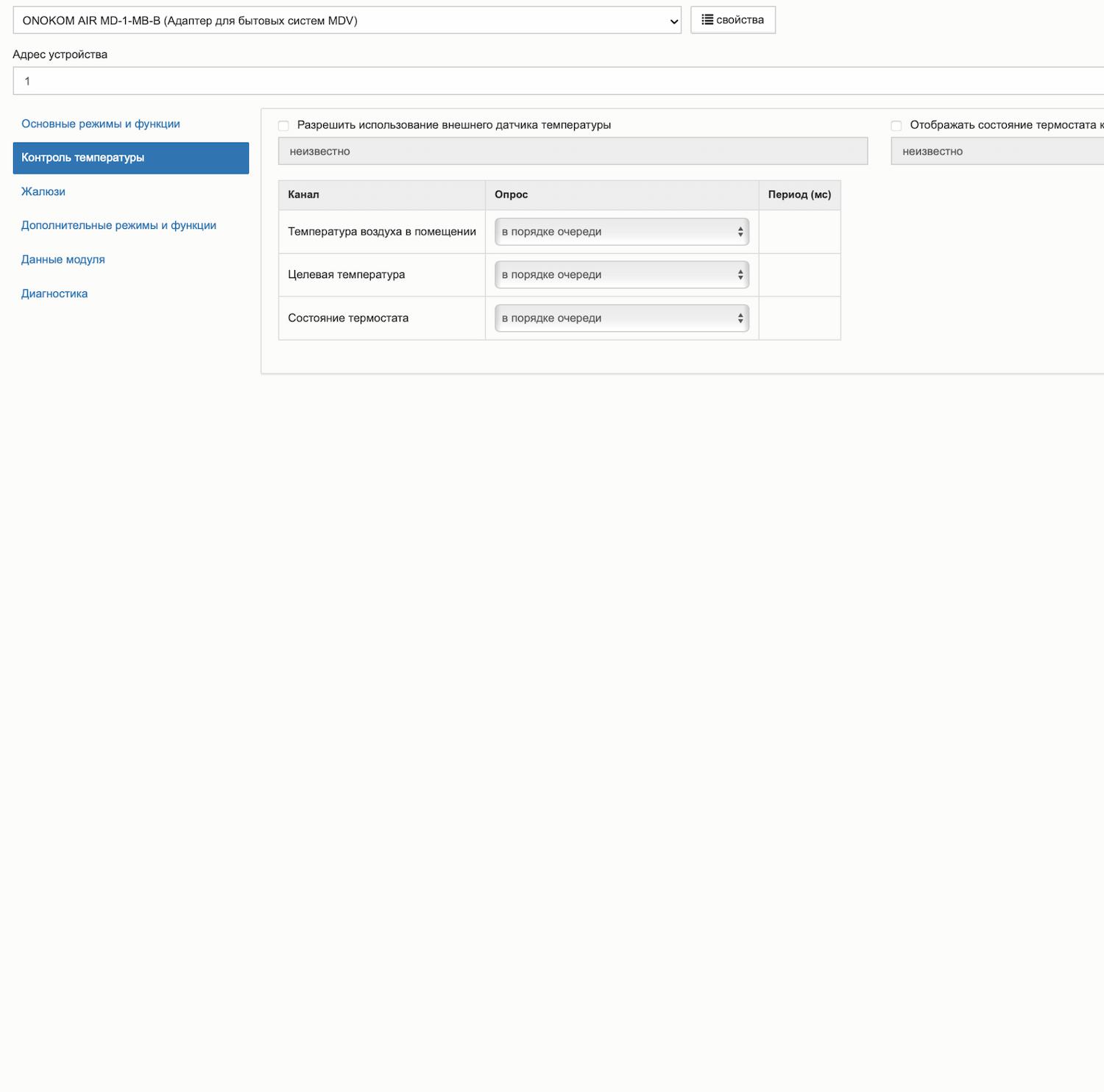Open Дополнительные режимы и функции section
The width and height of the screenshot is (1104, 1092).
[118, 225]
